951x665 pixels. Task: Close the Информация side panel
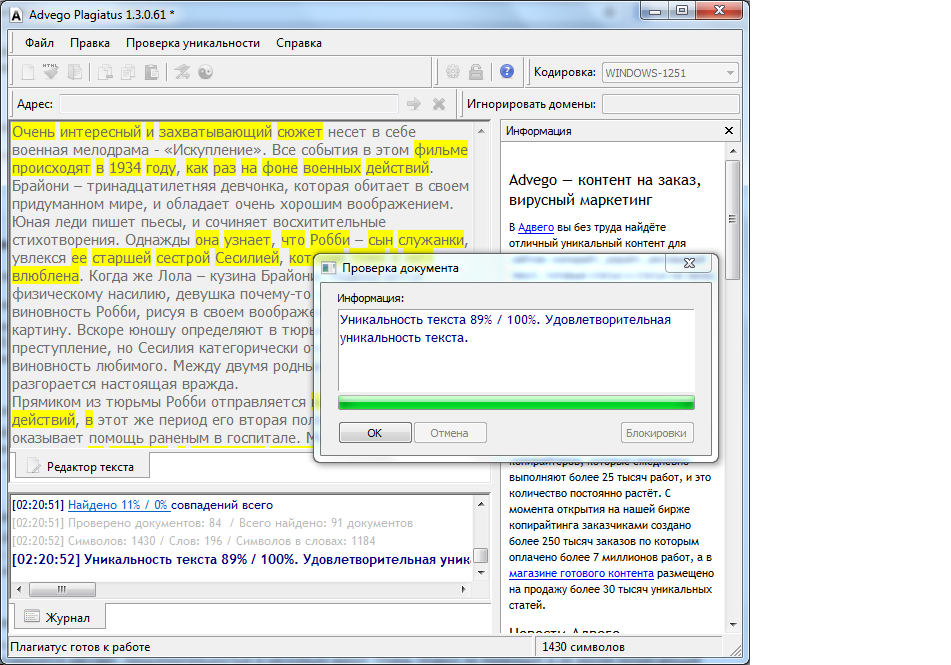coord(729,130)
